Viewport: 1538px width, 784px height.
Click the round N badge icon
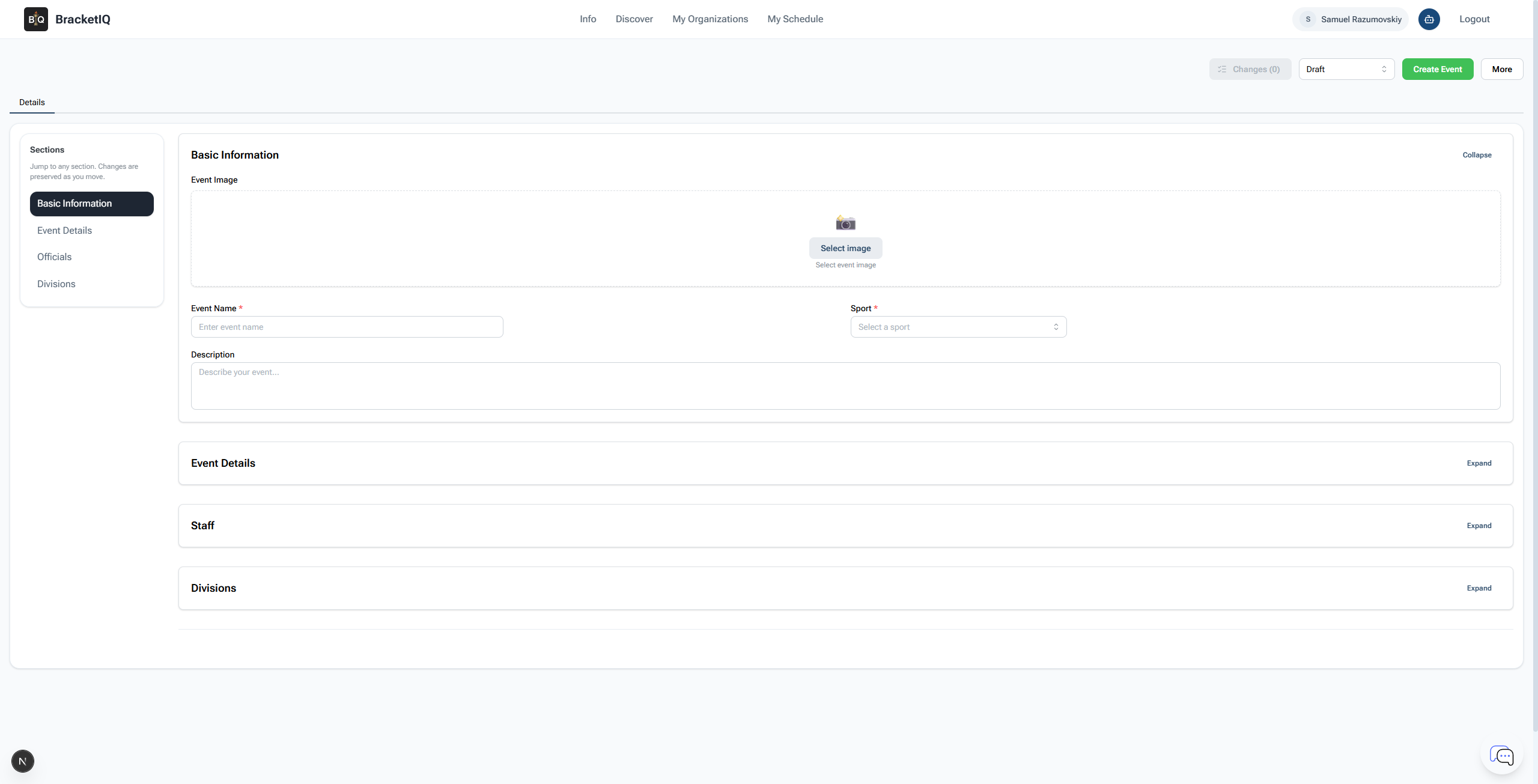[x=23, y=761]
